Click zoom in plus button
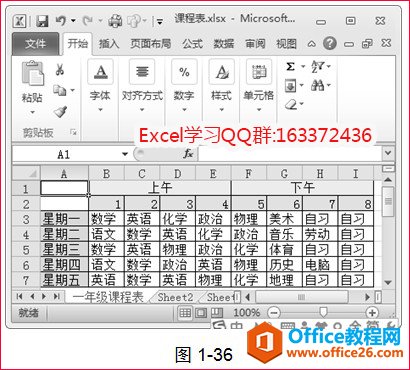The width and height of the screenshot is (410, 370). 372,313
